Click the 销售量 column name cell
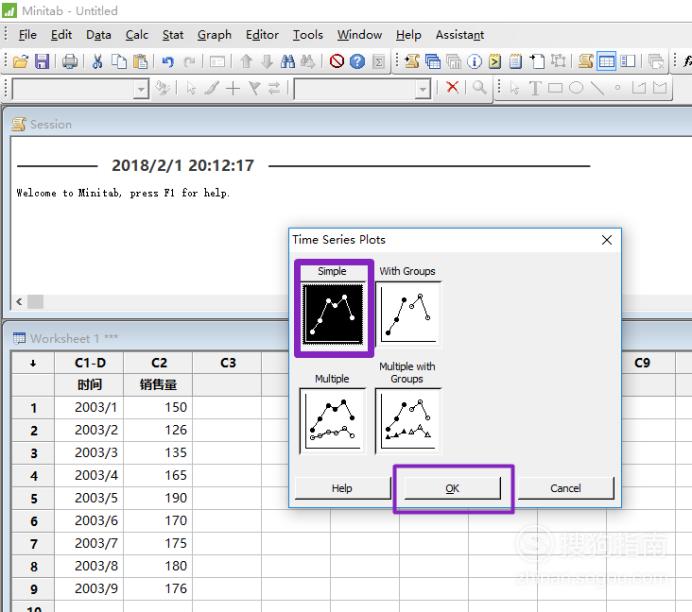692x612 pixels. pos(159,385)
